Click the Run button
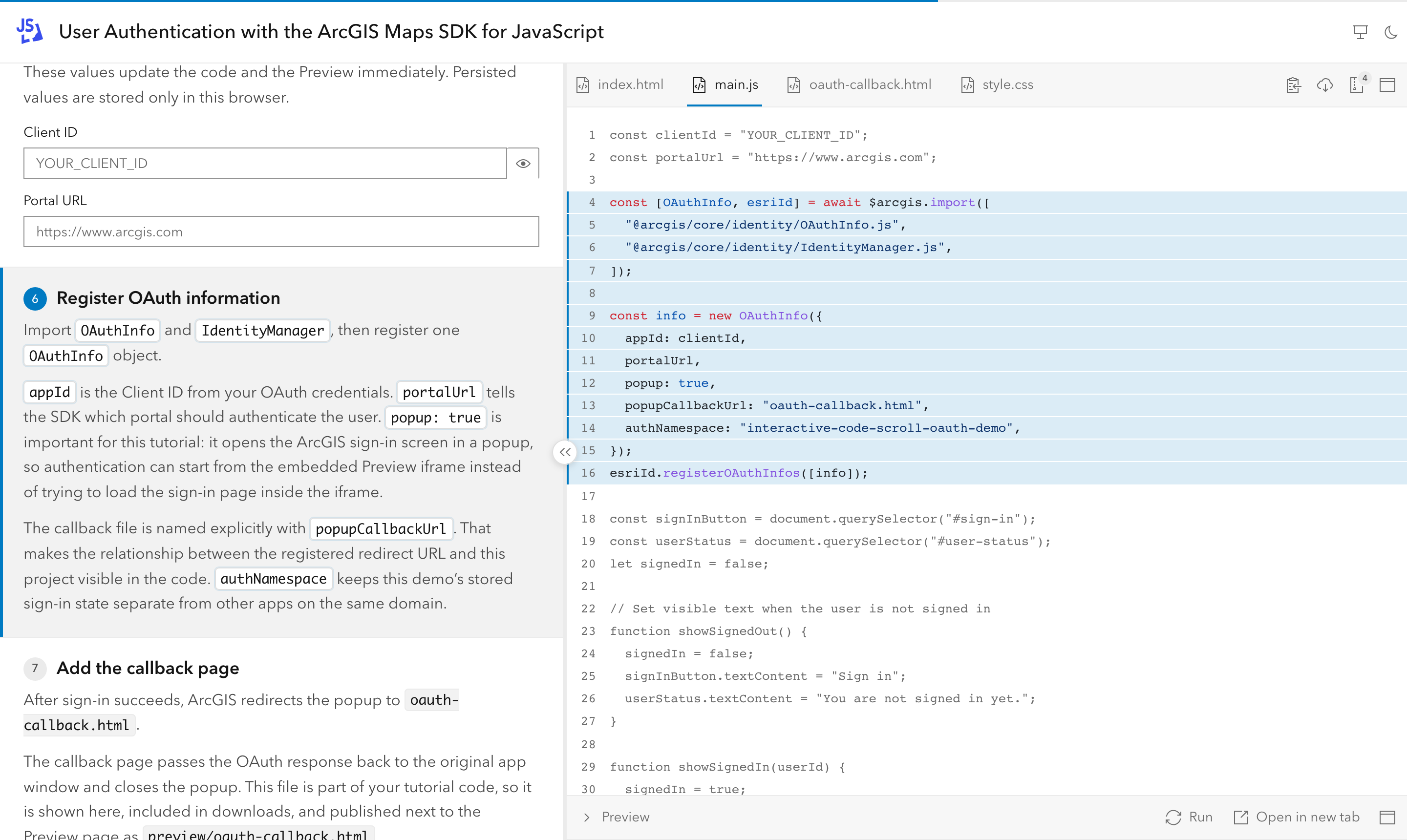This screenshot has height=840, width=1407. pos(1189,817)
